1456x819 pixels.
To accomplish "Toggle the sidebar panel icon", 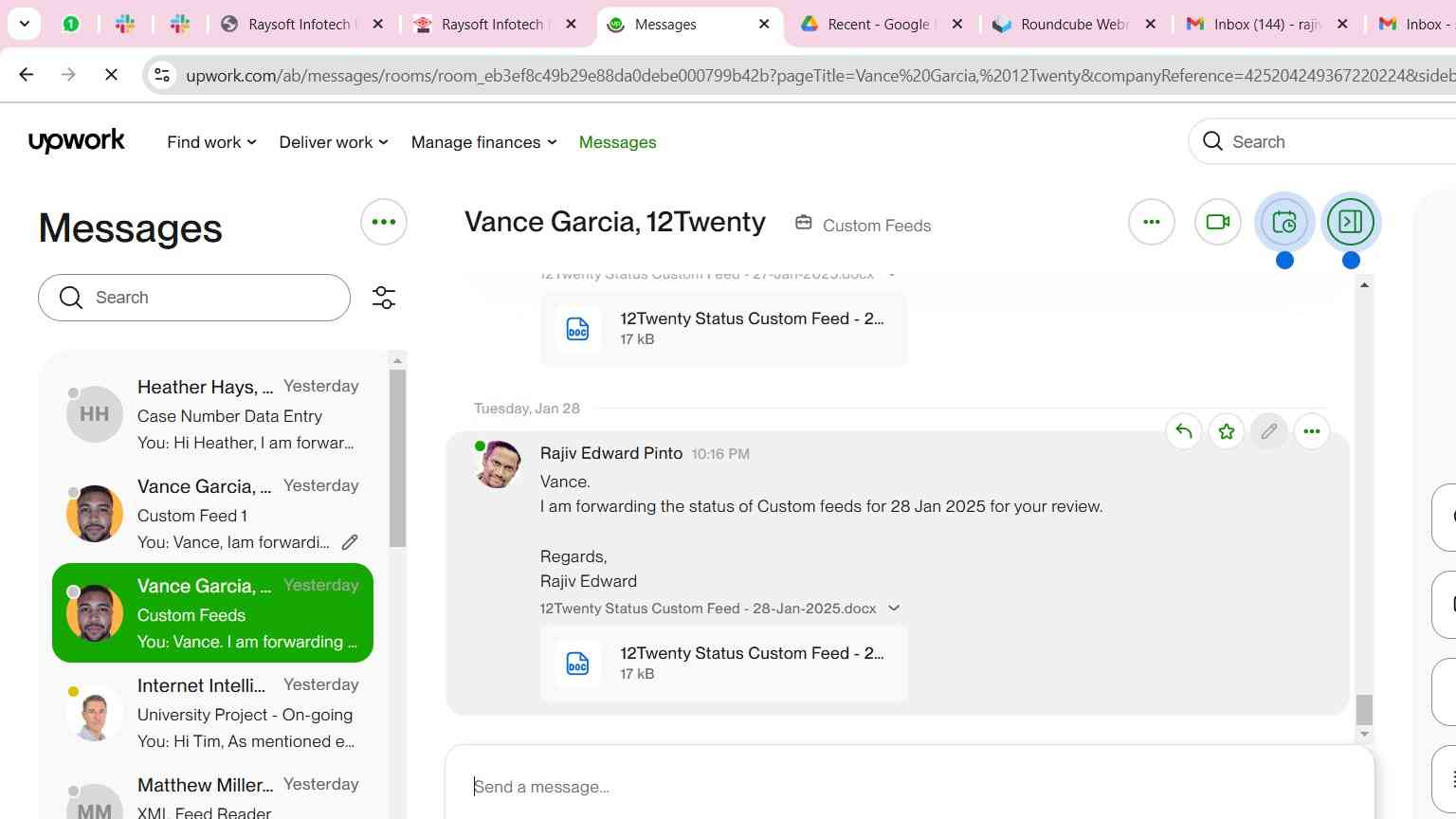I will (1351, 222).
